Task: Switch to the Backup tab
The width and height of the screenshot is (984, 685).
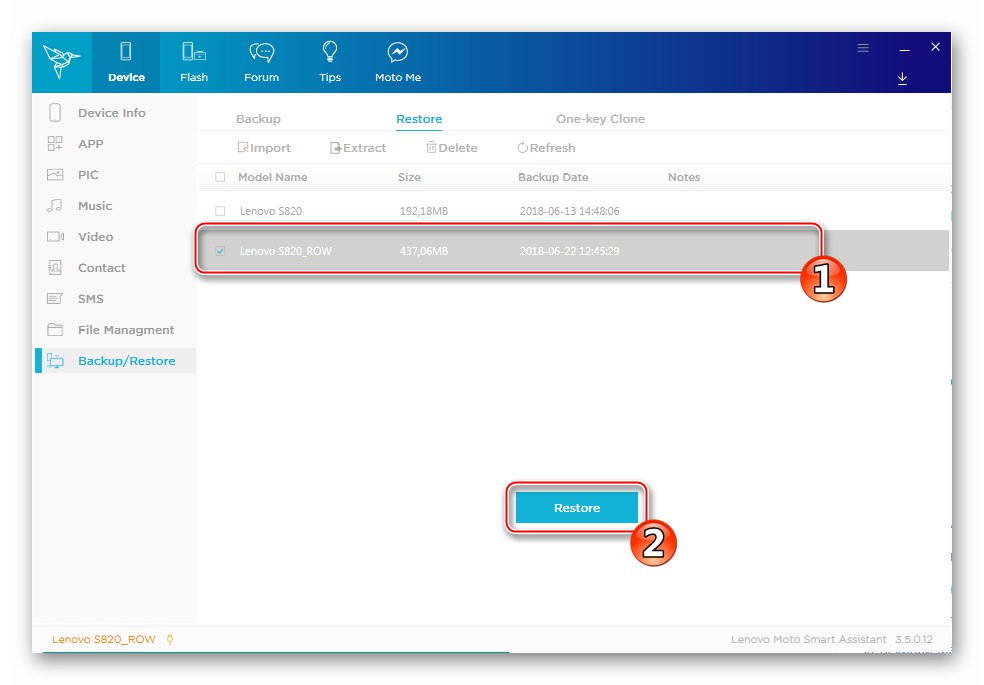Action: tap(258, 119)
